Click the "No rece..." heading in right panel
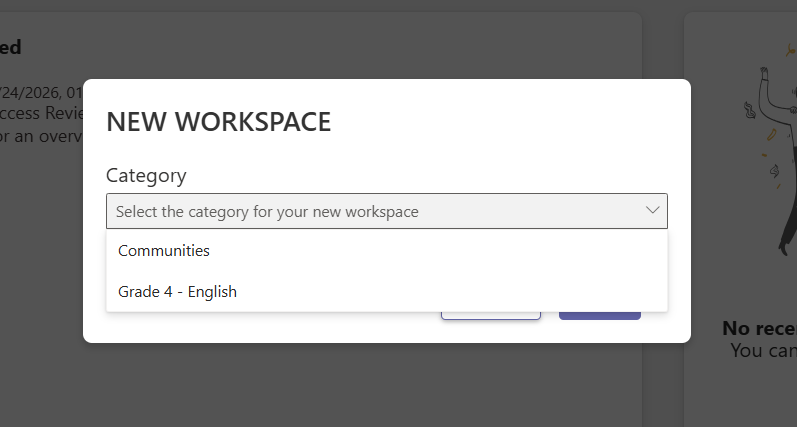This screenshot has height=427, width=797. (x=759, y=328)
